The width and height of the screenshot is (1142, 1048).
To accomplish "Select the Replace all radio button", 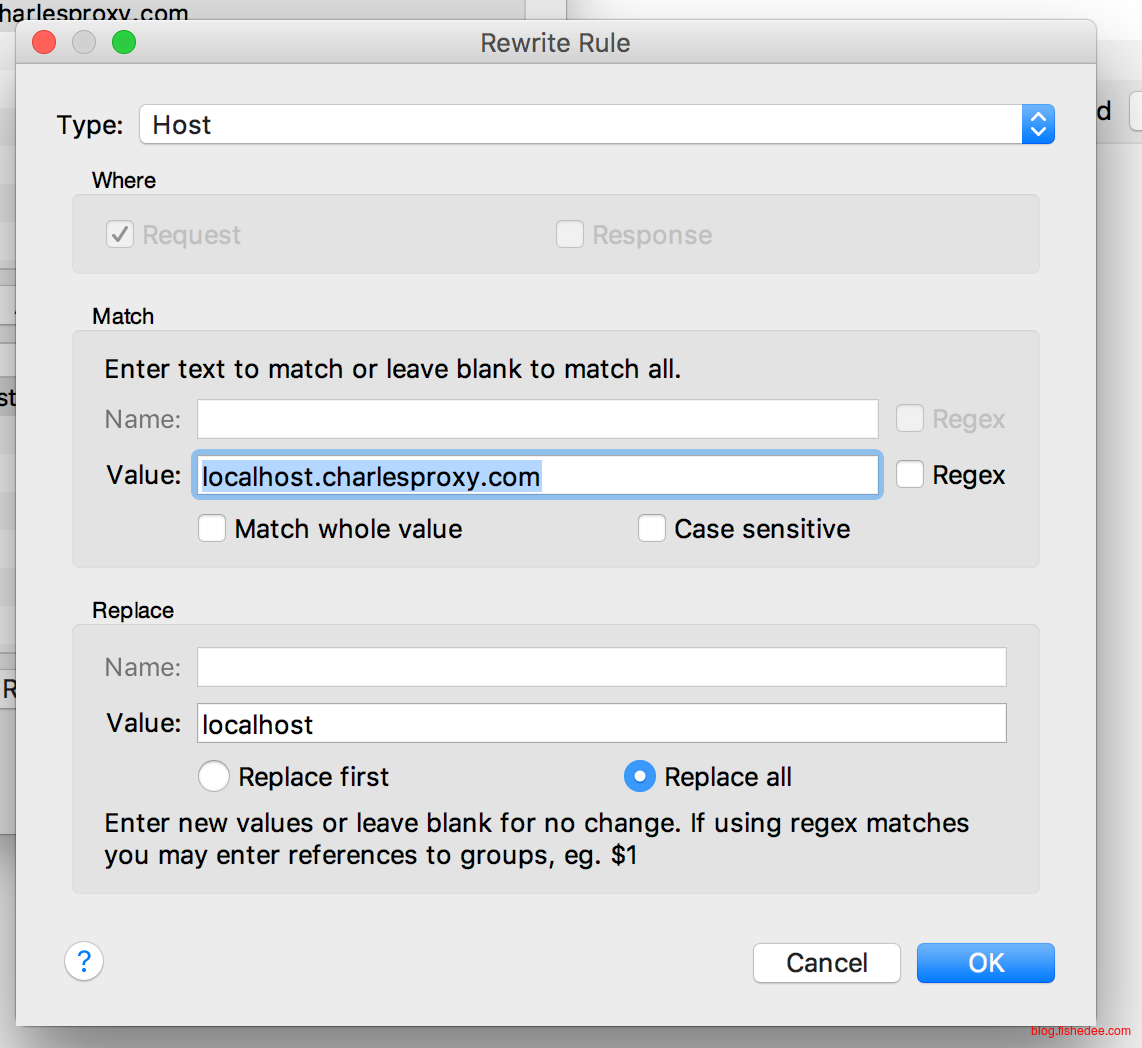I will pyautogui.click(x=639, y=777).
